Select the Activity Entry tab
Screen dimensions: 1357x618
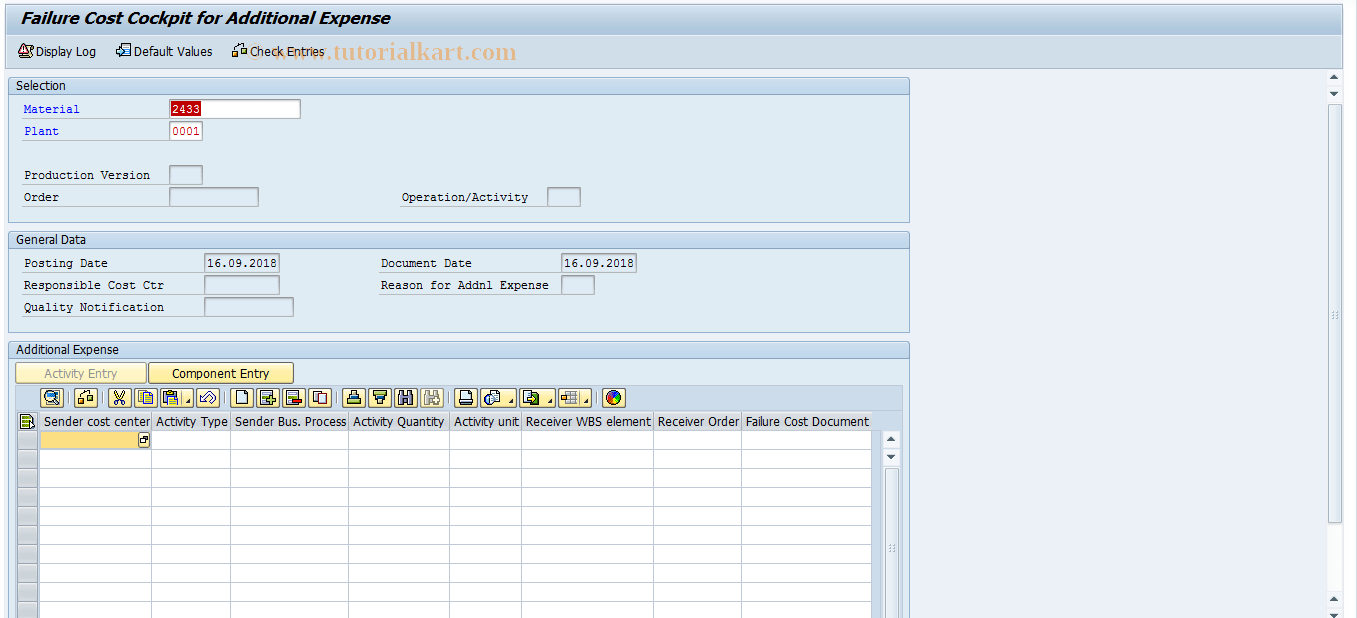tap(80, 371)
